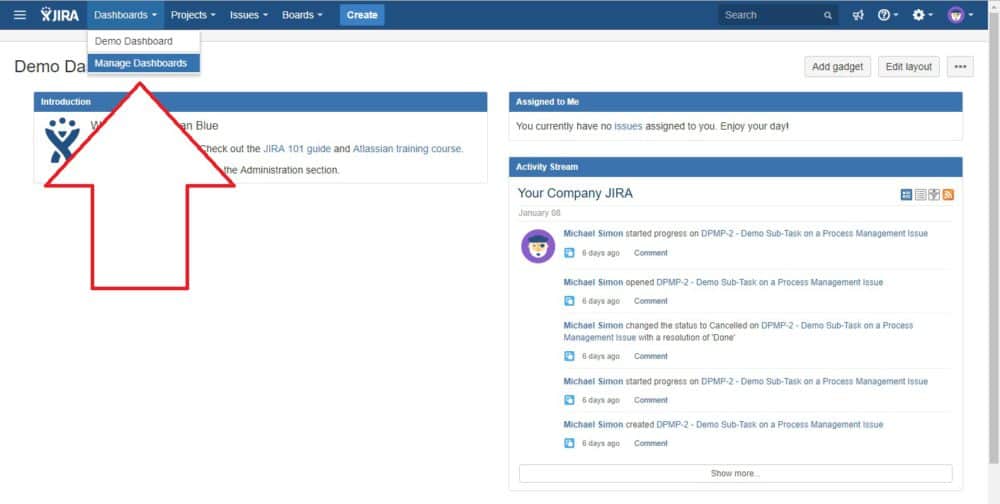1000x504 pixels.
Task: Click Michael Simon's avatar in Activity Stream
Action: [x=538, y=246]
